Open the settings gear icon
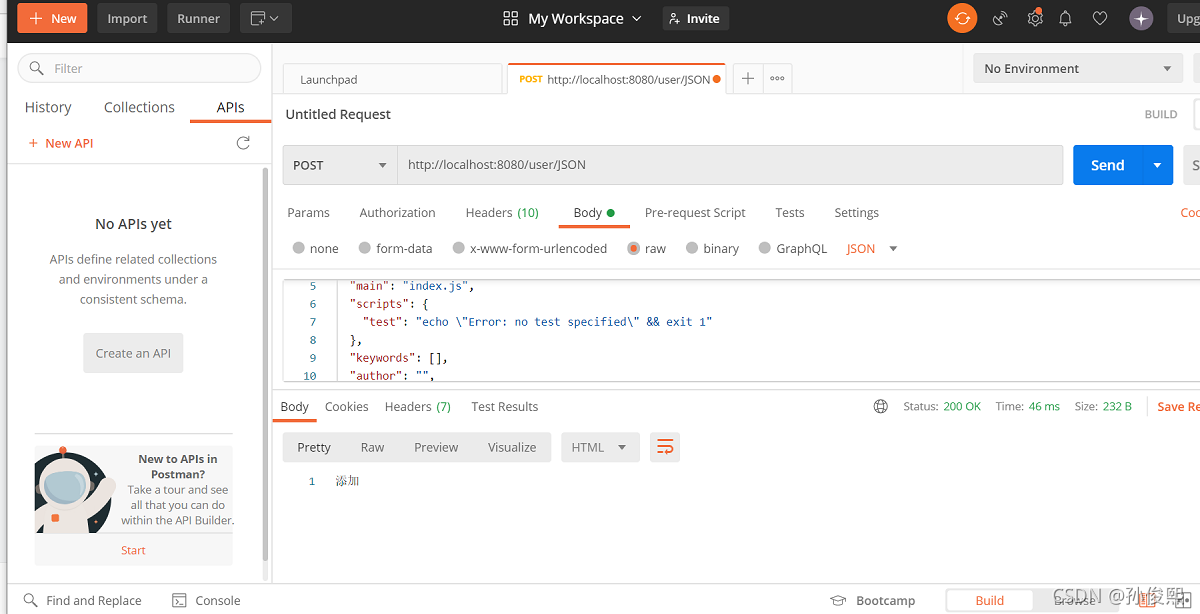Viewport: 1200px width, 614px height. (x=1035, y=18)
